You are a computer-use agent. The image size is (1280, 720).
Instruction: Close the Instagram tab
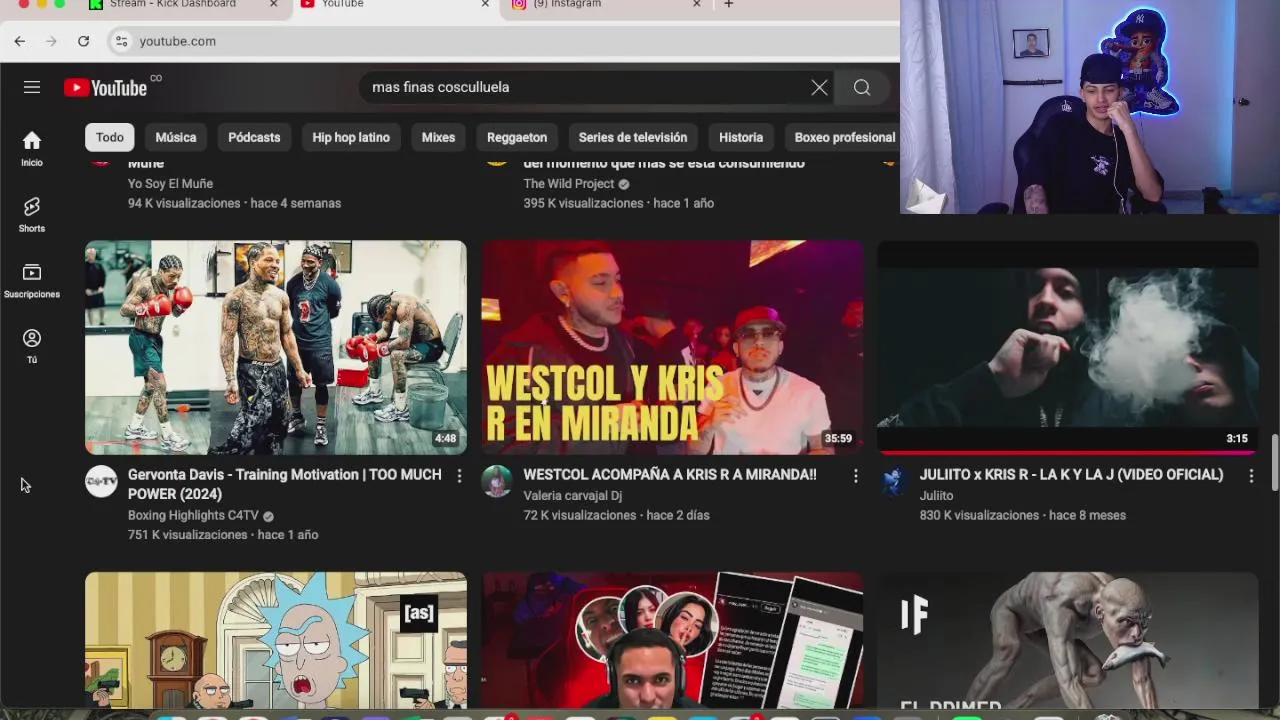[x=697, y=4]
